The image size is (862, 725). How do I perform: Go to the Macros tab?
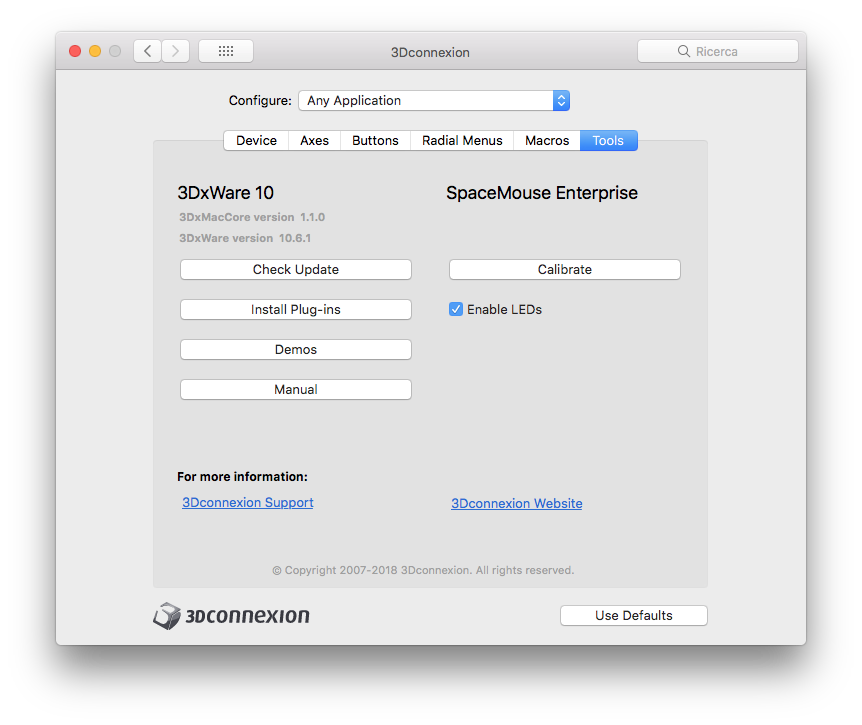click(547, 141)
